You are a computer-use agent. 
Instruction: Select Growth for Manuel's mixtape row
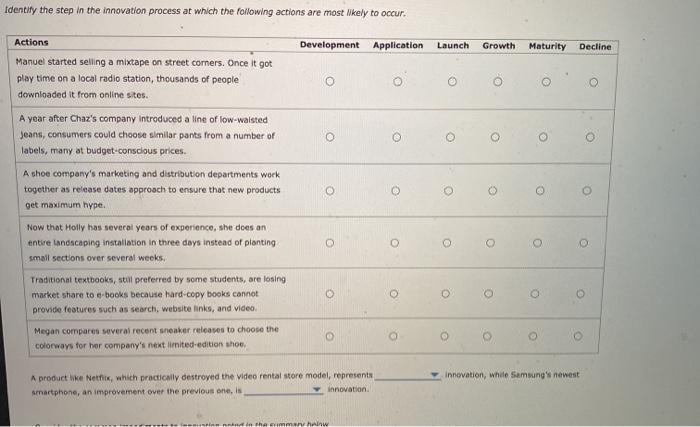[x=498, y=82]
